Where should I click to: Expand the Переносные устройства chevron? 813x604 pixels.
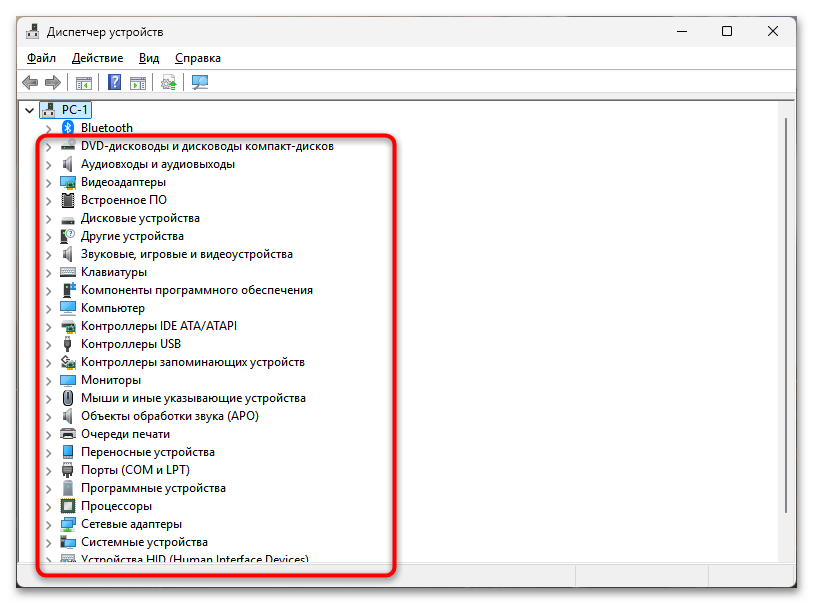[48, 453]
